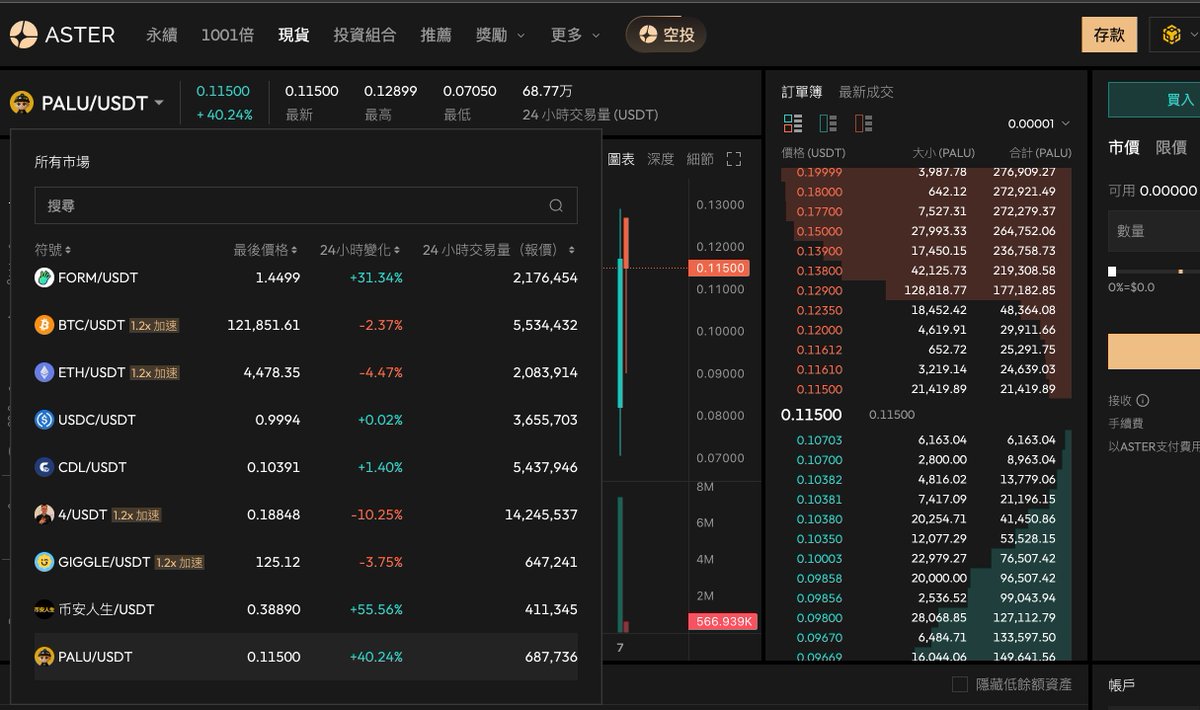Image resolution: width=1200 pixels, height=710 pixels.
Task: Select 永續 in the top navigation
Action: click(x=163, y=34)
